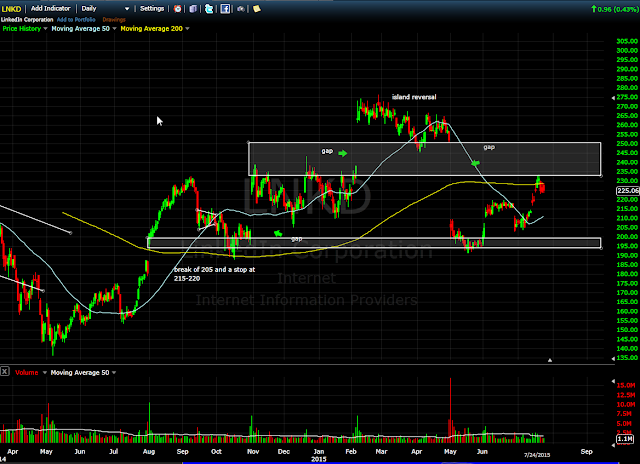Viewport: 640px width, 464px height.
Task: Click the camera snapshot icon
Action: pyautogui.click(x=241, y=9)
